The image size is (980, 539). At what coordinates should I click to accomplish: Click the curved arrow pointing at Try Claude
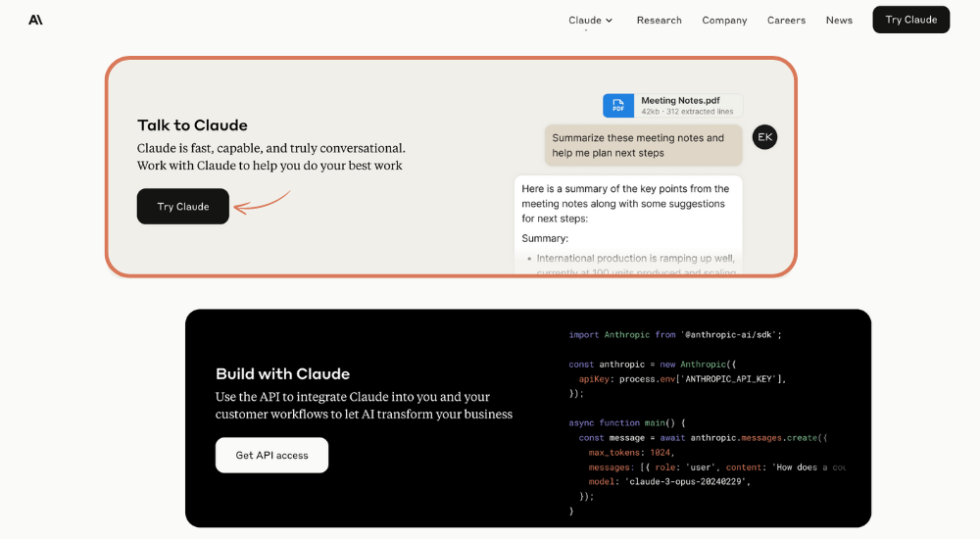pyautogui.click(x=262, y=204)
